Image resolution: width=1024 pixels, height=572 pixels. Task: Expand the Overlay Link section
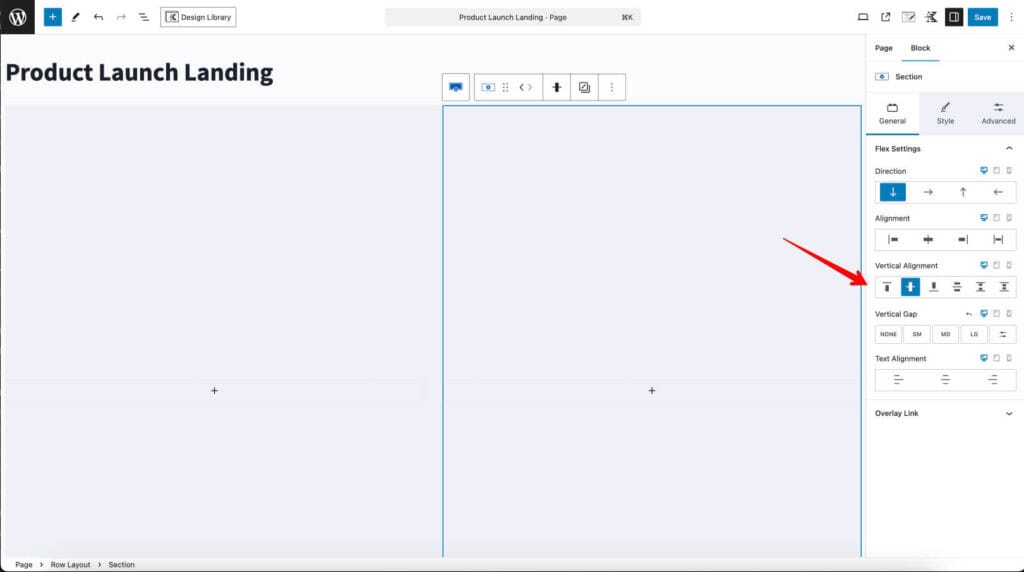click(1008, 413)
